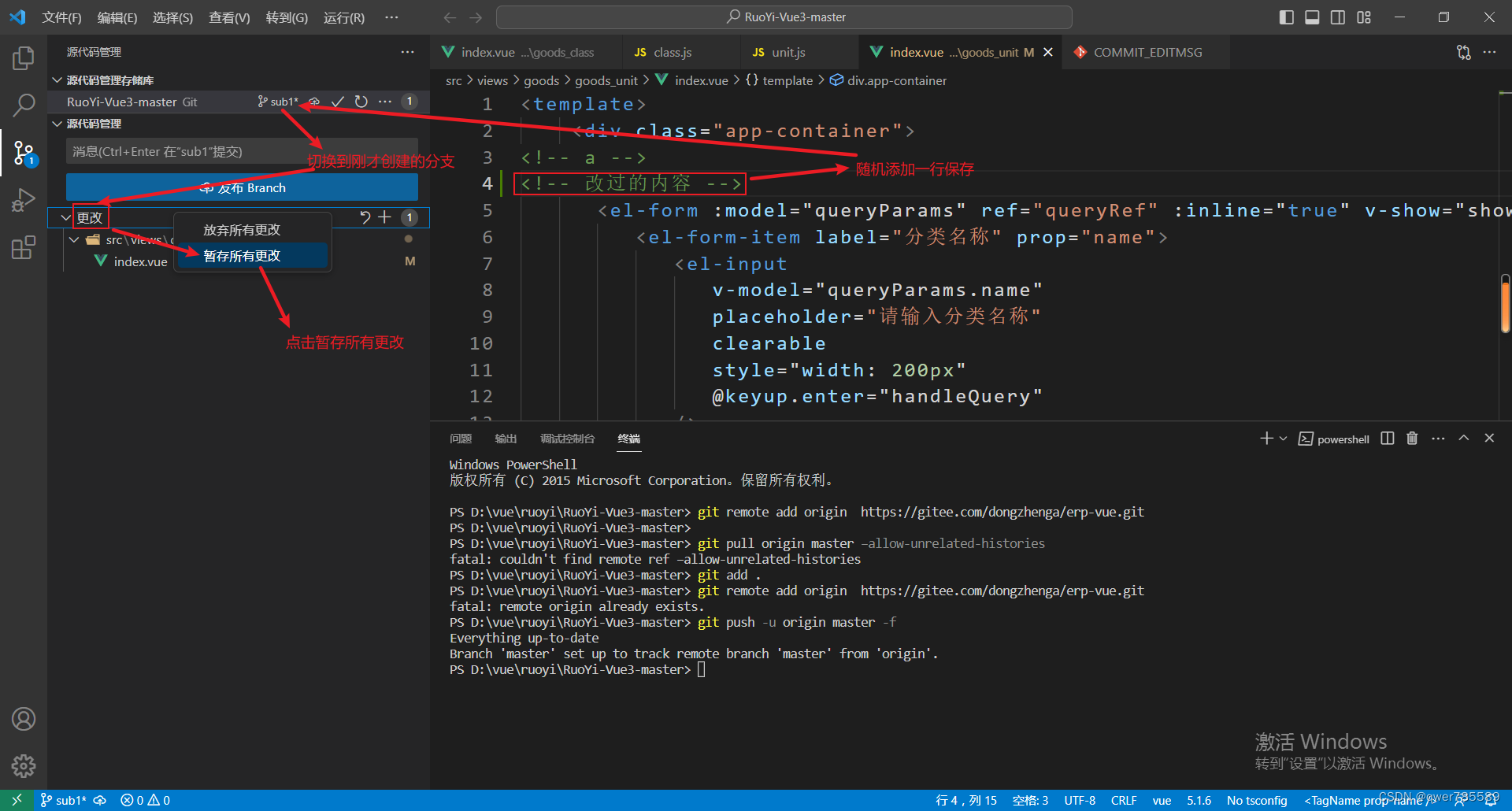Collapse the 更改 changes group
Viewport: 1512px width, 811px height.
pyautogui.click(x=66, y=217)
